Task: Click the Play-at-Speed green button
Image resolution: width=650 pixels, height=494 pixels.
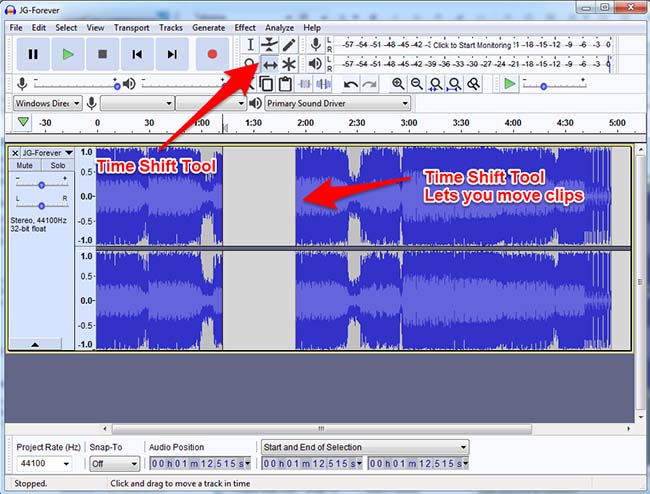Action: pos(509,84)
